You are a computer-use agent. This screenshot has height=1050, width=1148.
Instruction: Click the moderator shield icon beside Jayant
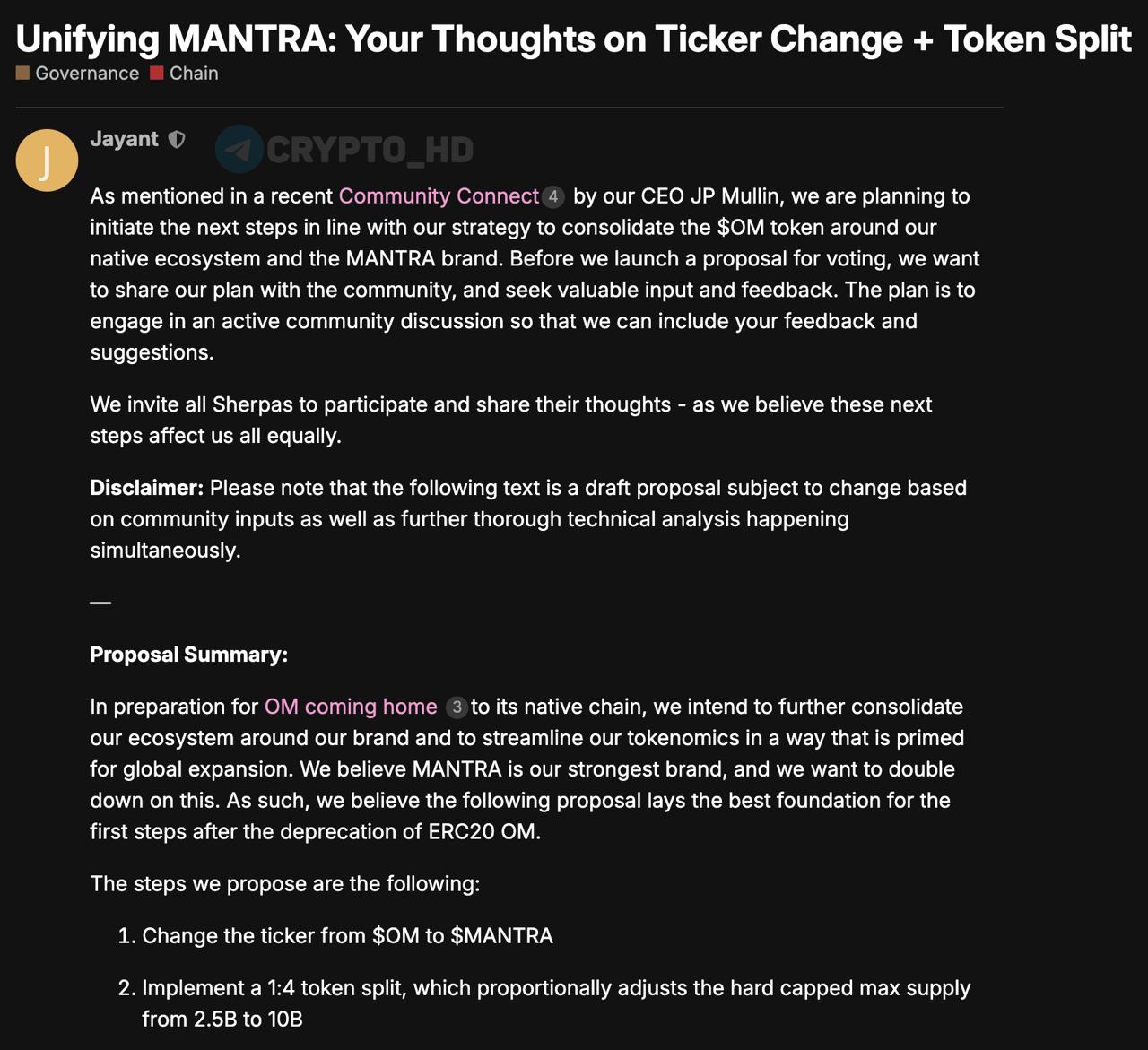point(177,139)
